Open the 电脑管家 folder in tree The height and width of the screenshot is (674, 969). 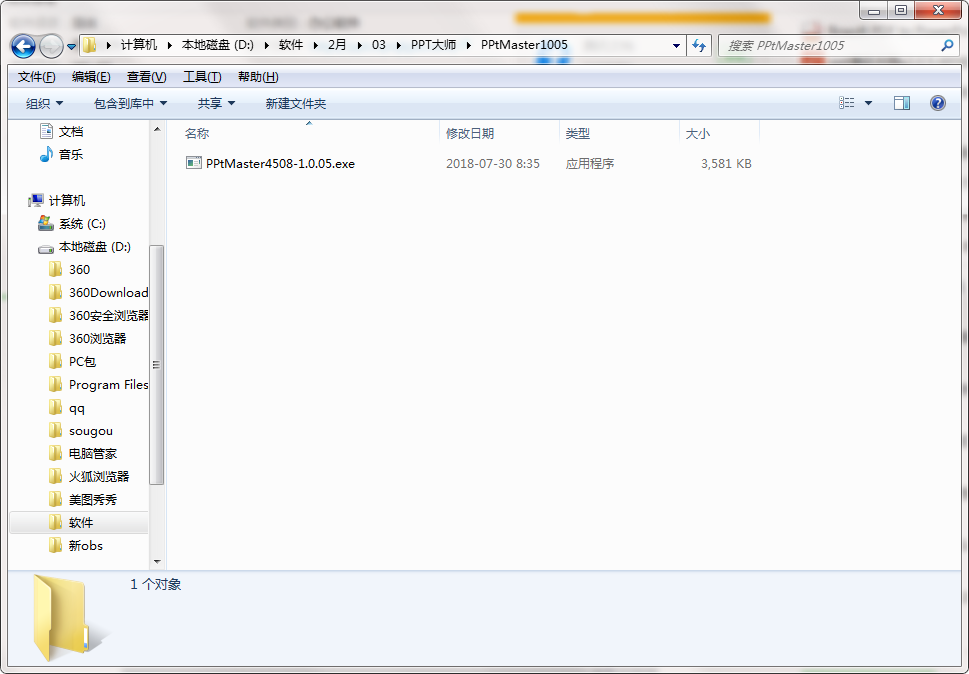(93, 453)
